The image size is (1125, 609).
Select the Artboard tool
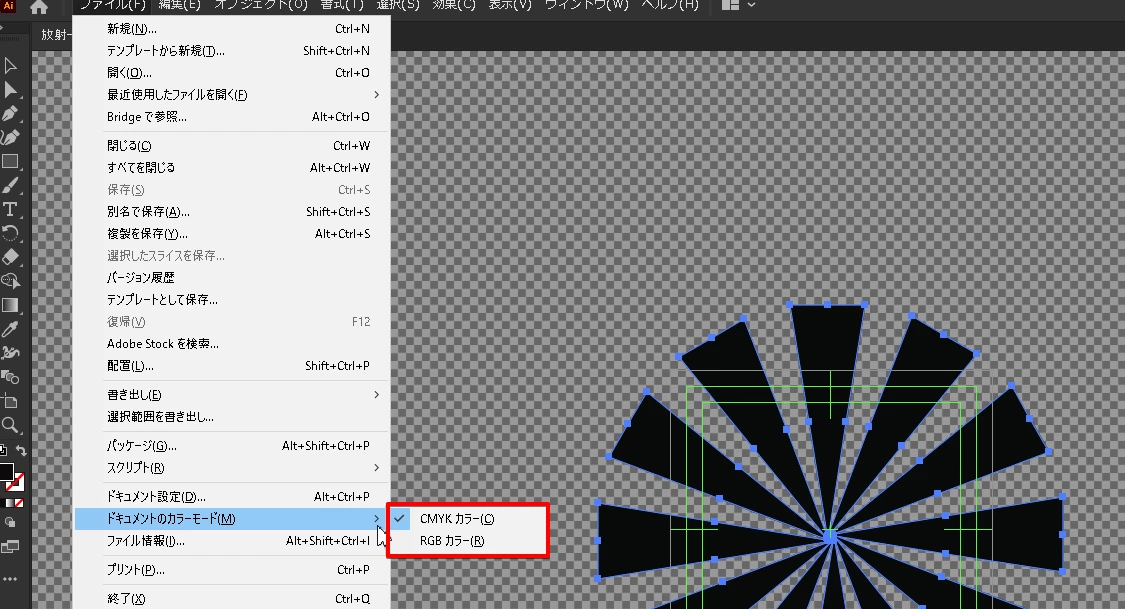click(10, 400)
